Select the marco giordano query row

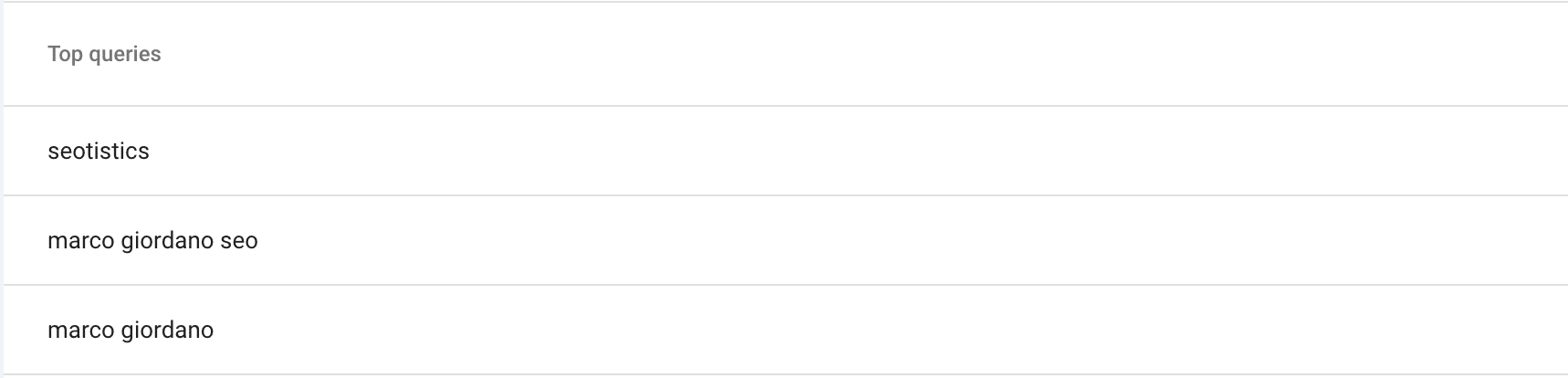785,330
